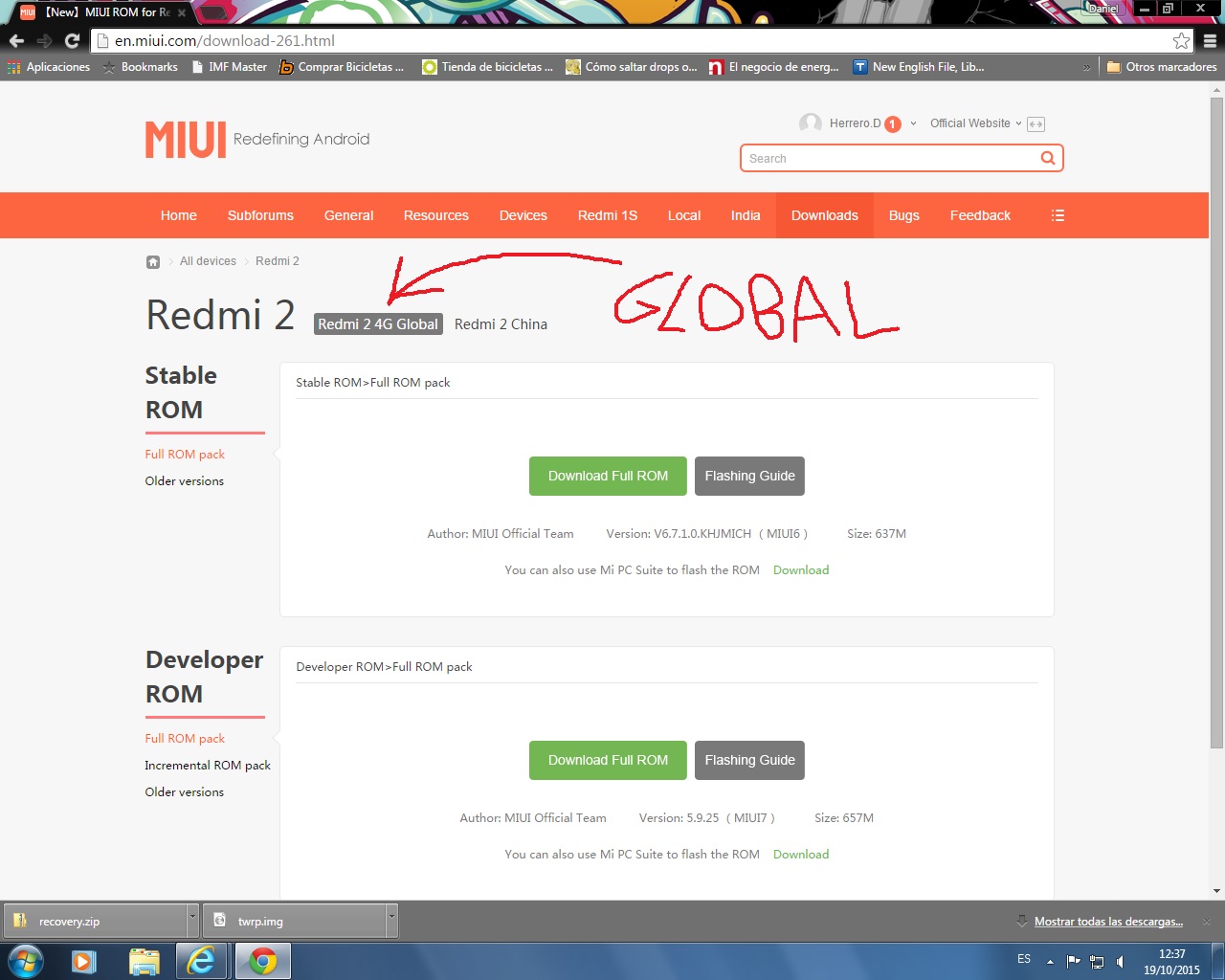Expand the Herrero.D account dropdown arrow

[913, 123]
